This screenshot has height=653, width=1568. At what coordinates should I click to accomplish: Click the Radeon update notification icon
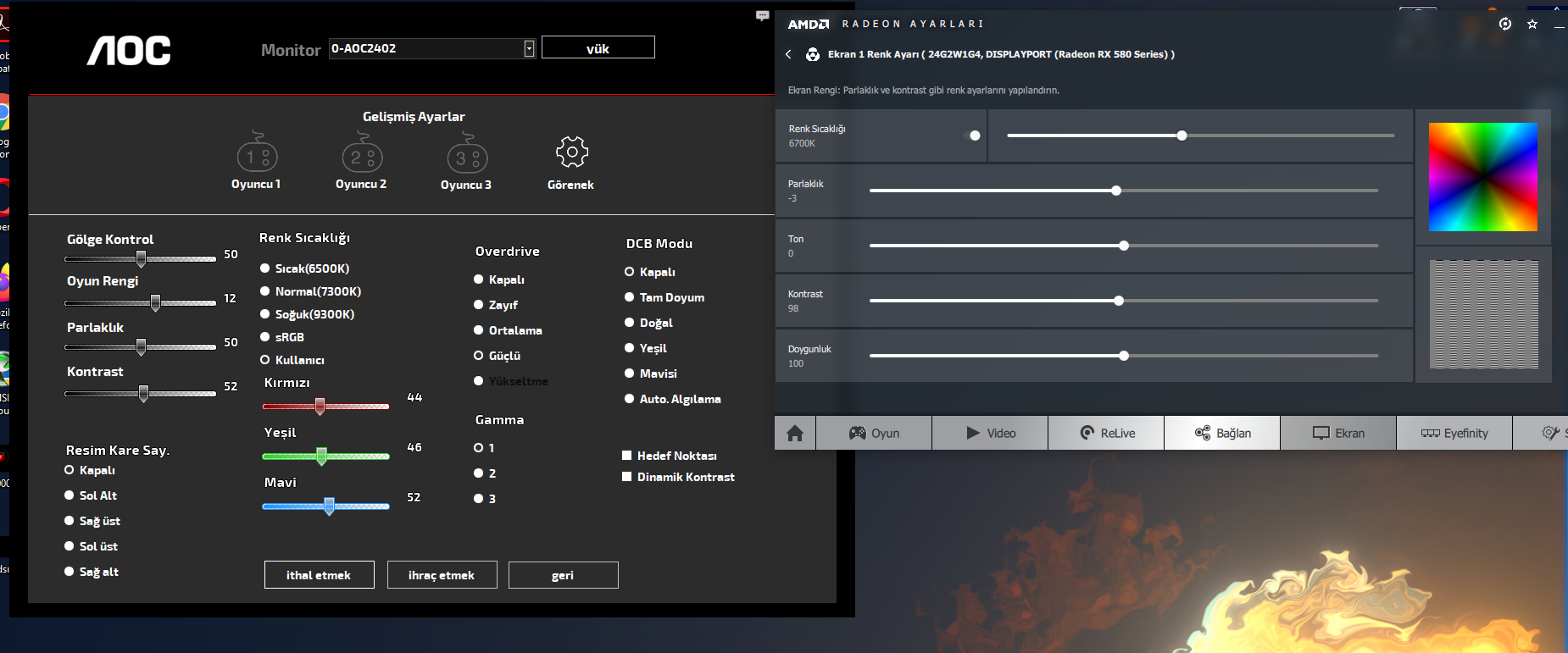[1505, 24]
